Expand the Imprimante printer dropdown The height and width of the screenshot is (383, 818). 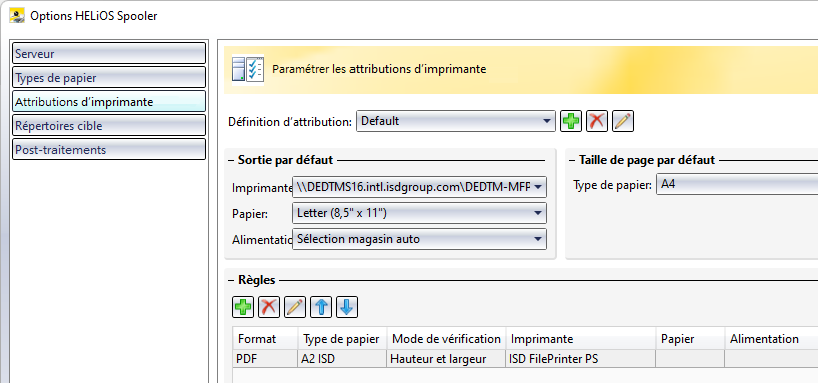pos(419,186)
